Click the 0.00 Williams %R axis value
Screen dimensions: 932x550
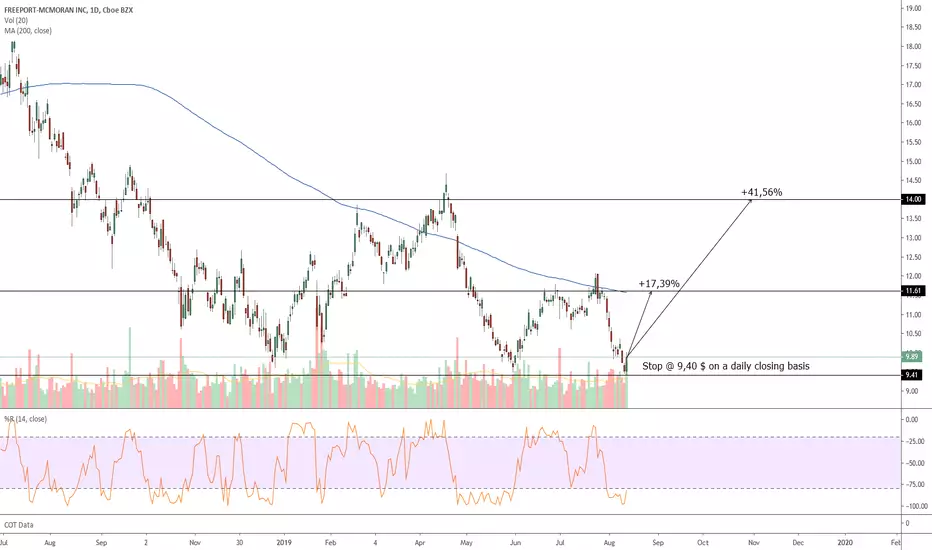pos(912,420)
